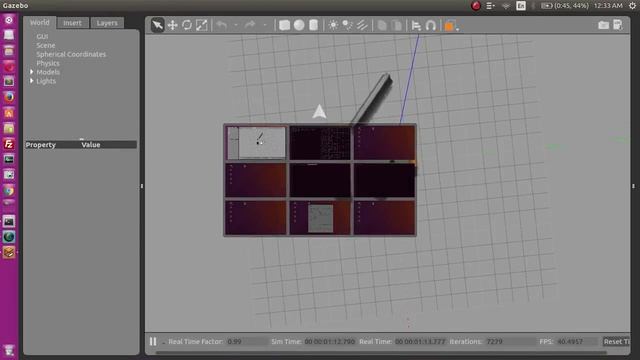Click the FPS value readout
The width and height of the screenshot is (640, 360).
tap(570, 341)
